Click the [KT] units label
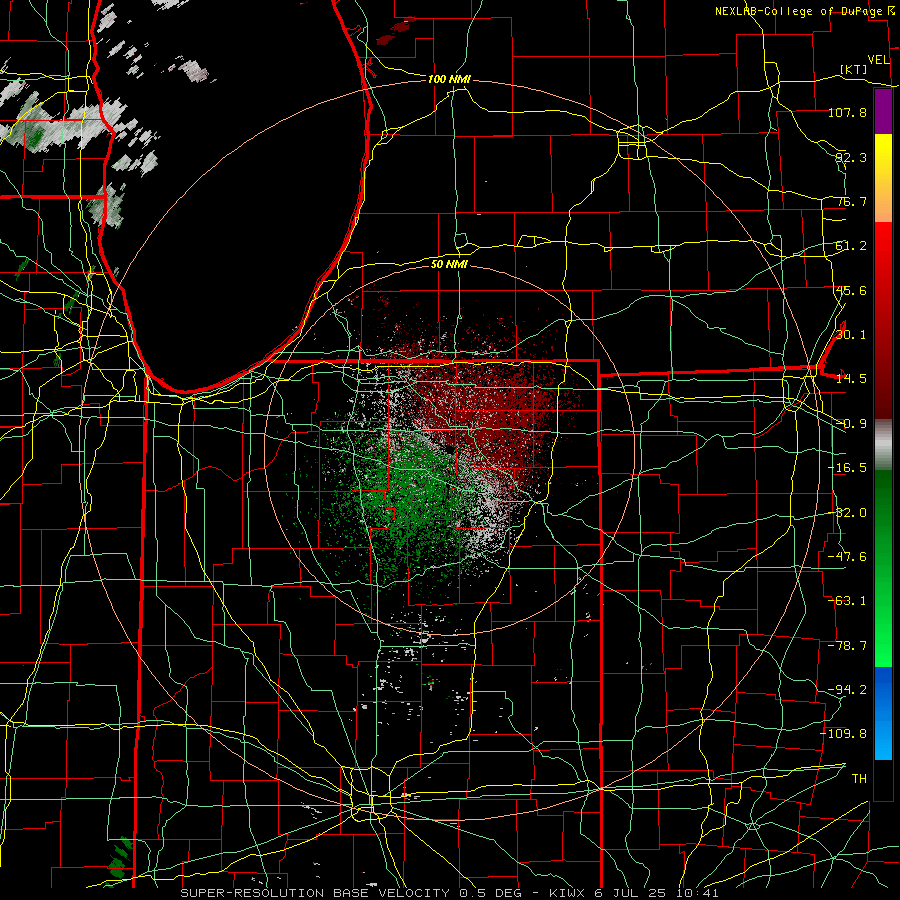Viewport: 900px width, 900px height. (x=854, y=69)
